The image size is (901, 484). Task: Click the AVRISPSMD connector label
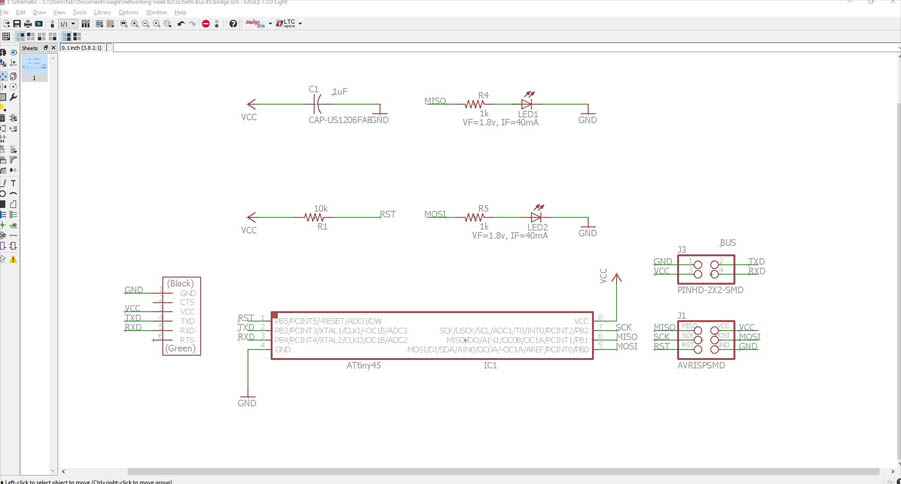point(701,365)
